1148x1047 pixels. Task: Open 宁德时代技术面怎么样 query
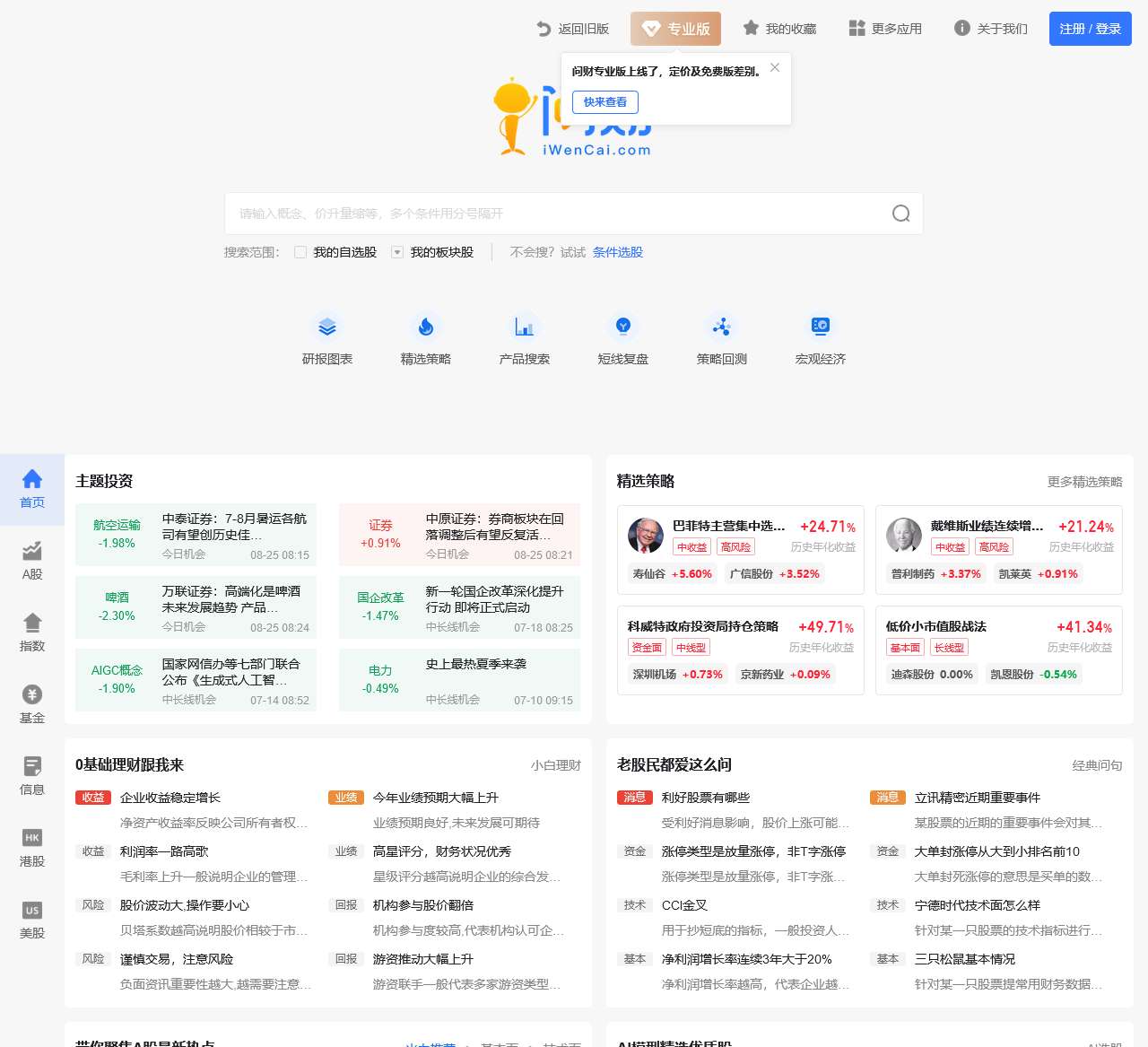(978, 905)
